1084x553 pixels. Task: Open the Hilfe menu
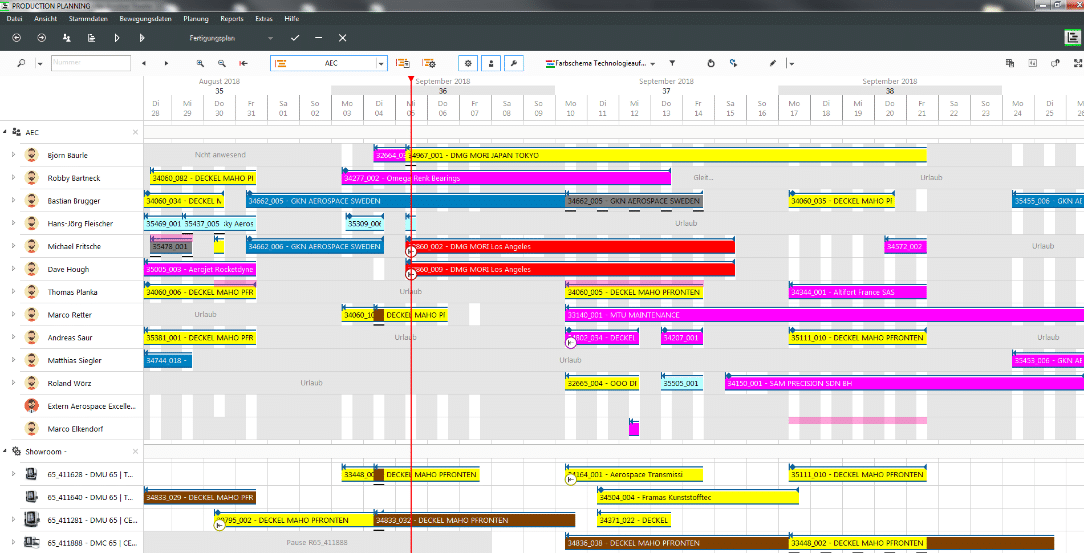tap(292, 19)
